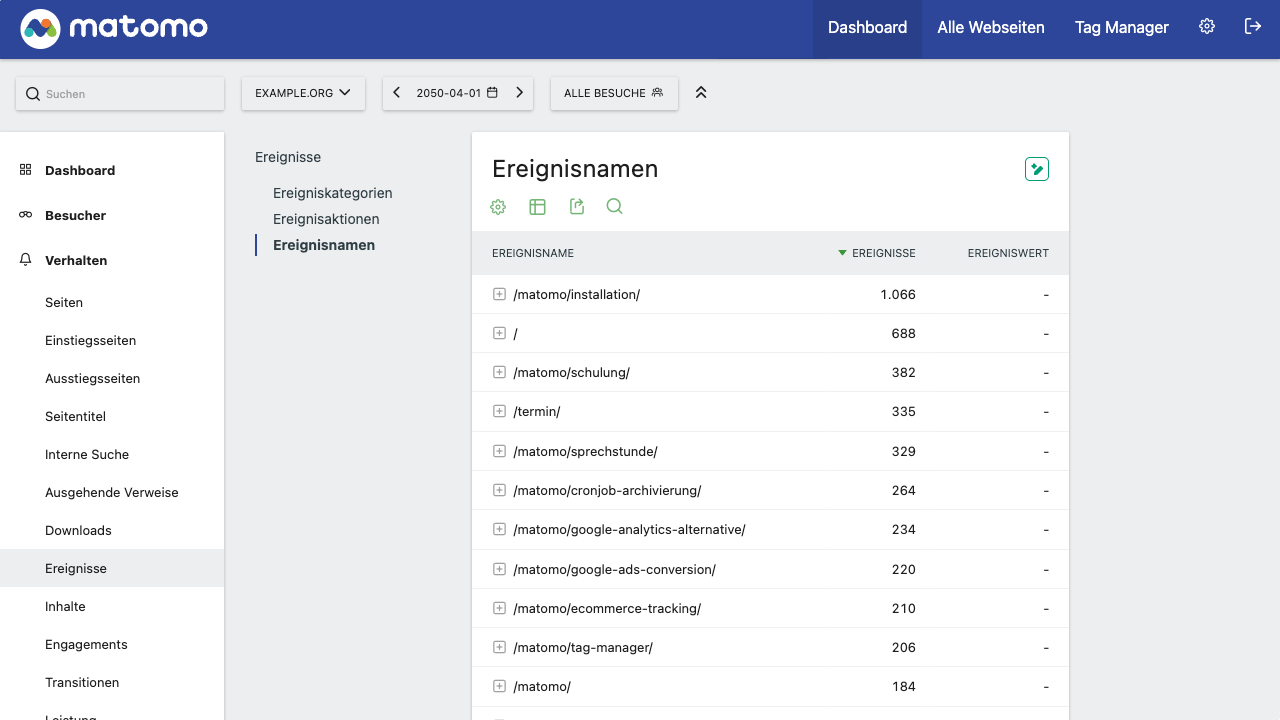Click the sort arrow by Ereignisse column
The height and width of the screenshot is (720, 1280).
point(842,253)
